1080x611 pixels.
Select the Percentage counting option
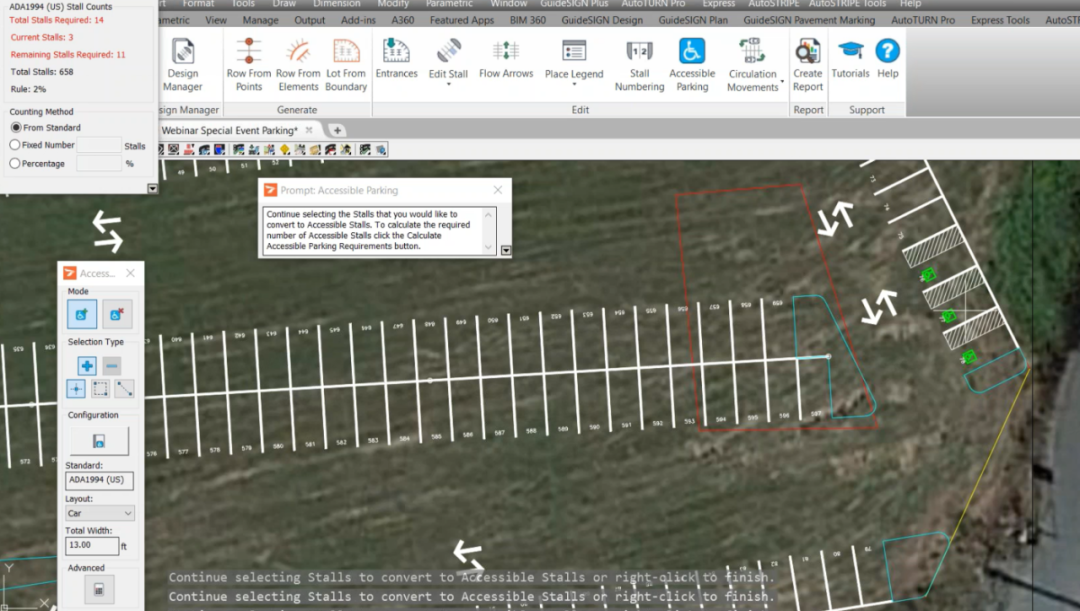(x=16, y=163)
